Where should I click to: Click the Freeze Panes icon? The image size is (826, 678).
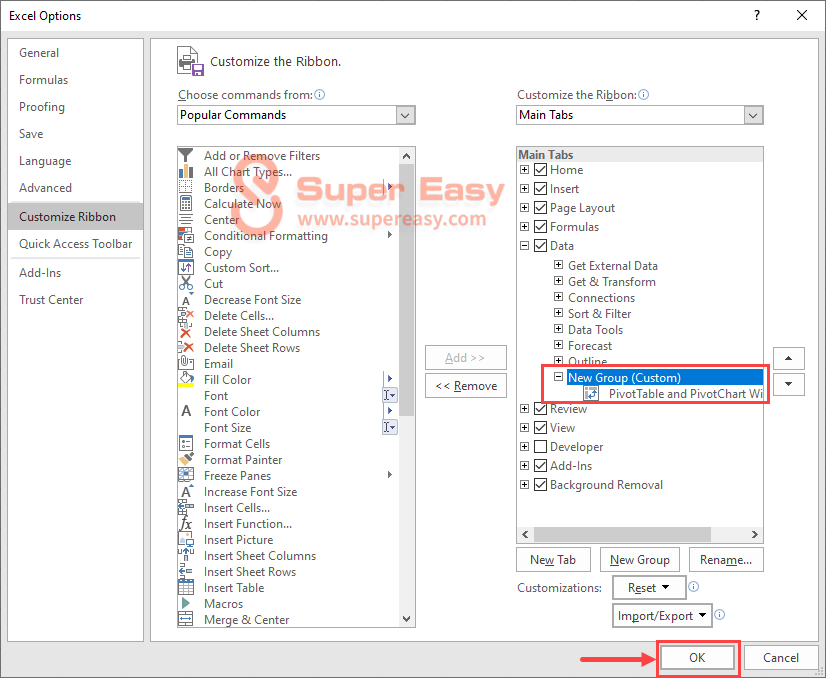click(185, 475)
